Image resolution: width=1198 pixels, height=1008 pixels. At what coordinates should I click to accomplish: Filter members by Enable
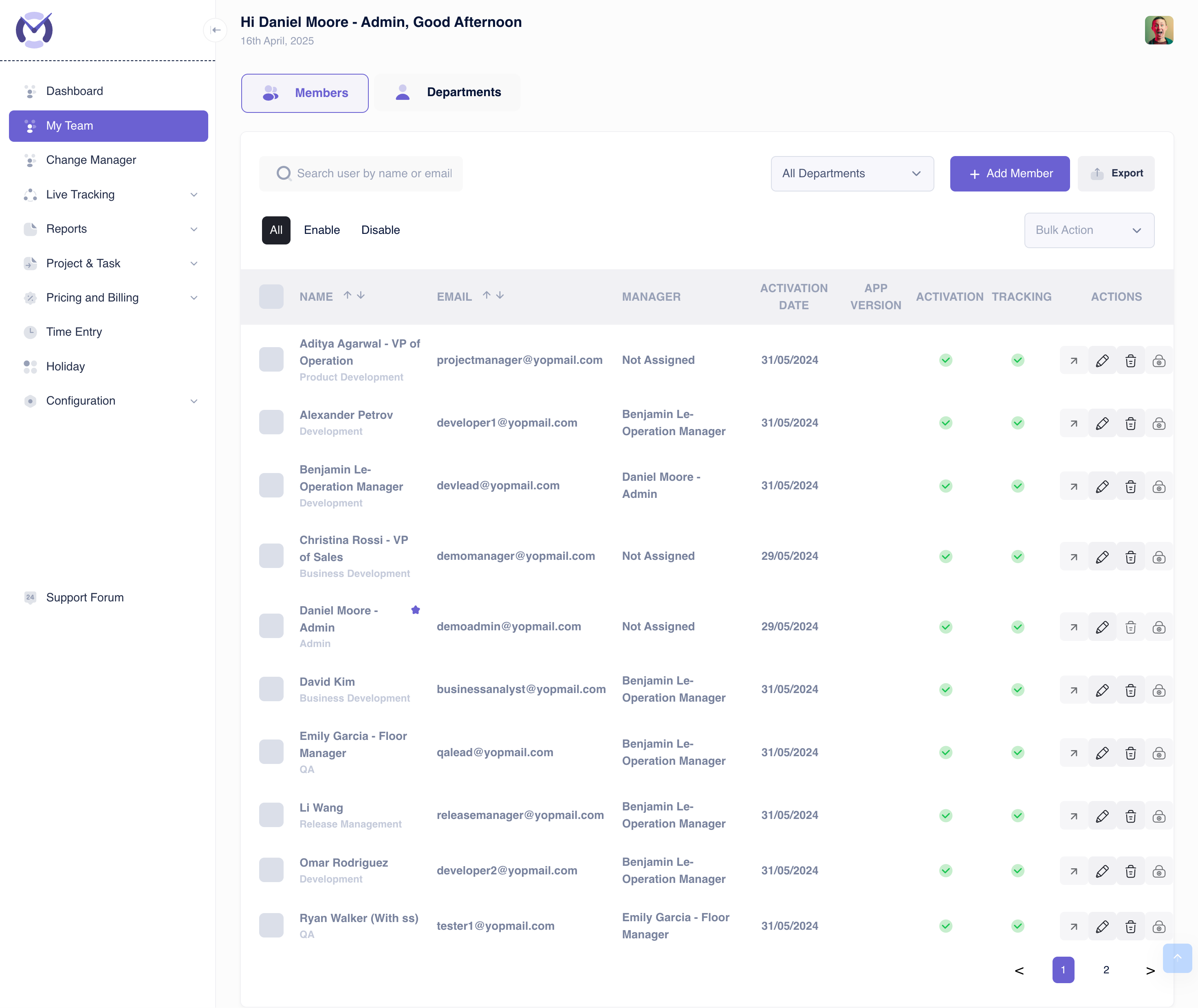322,230
